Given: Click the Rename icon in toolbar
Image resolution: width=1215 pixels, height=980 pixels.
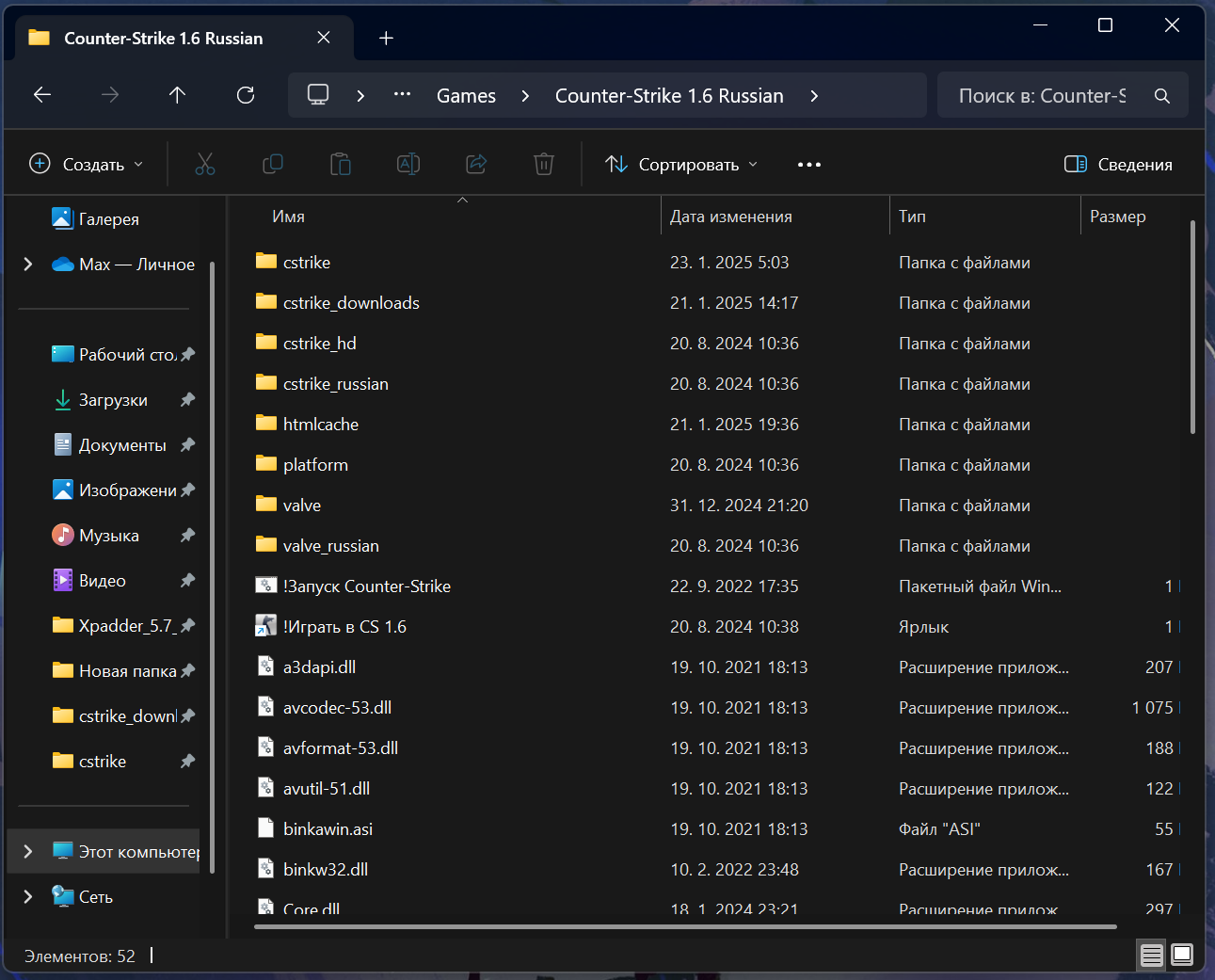Looking at the screenshot, I should click(x=408, y=164).
